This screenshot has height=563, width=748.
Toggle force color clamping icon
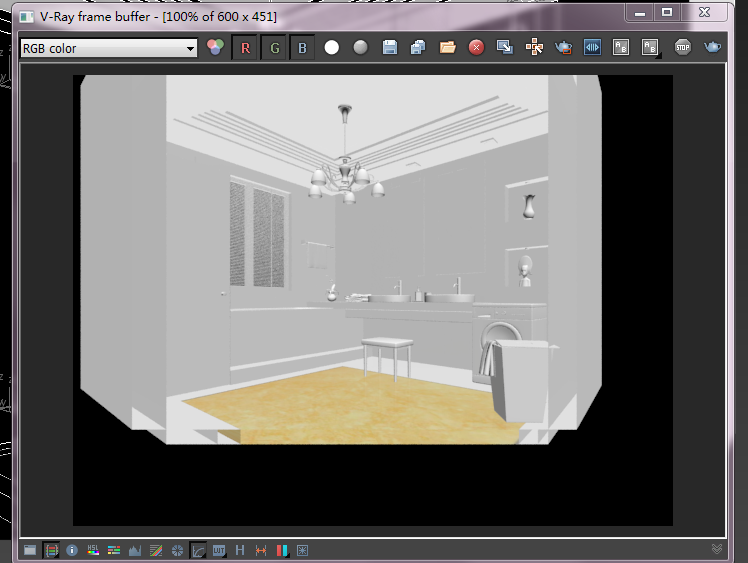click(51, 550)
